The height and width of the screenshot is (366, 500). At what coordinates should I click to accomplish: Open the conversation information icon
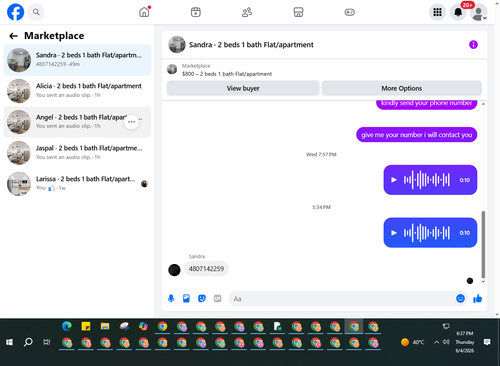tap(473, 45)
